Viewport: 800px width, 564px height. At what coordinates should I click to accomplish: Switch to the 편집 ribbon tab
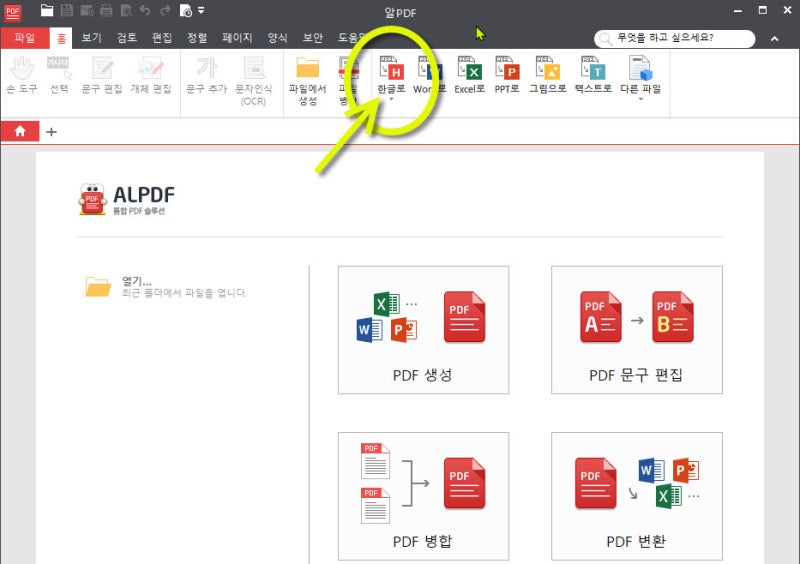162,38
